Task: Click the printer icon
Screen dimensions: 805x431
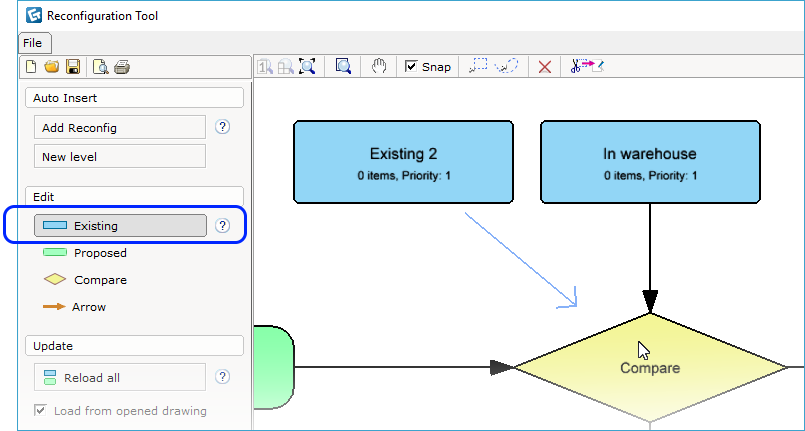Action: click(122, 67)
